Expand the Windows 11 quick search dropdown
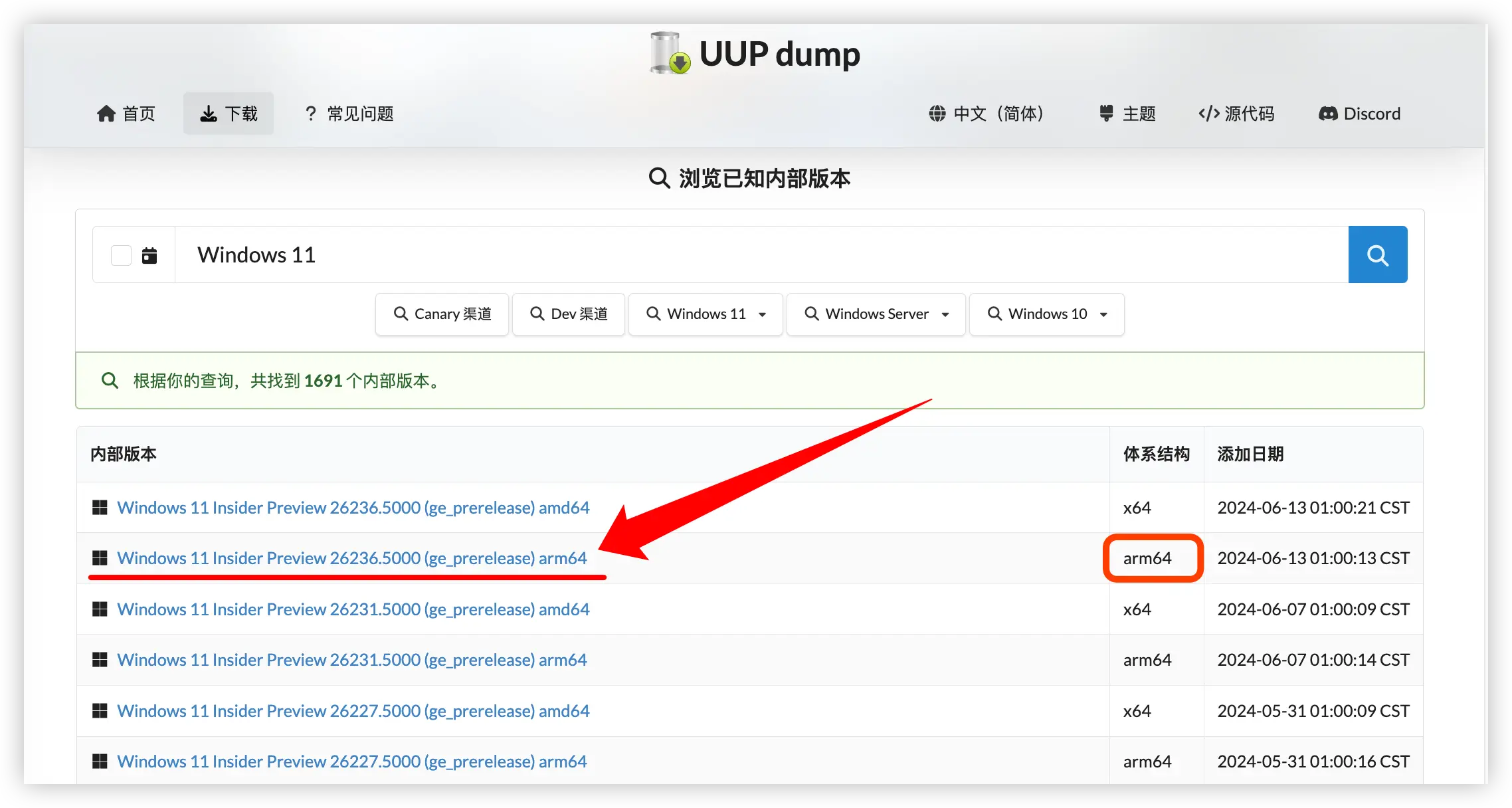Viewport: 1512px width, 808px height. (x=706, y=314)
